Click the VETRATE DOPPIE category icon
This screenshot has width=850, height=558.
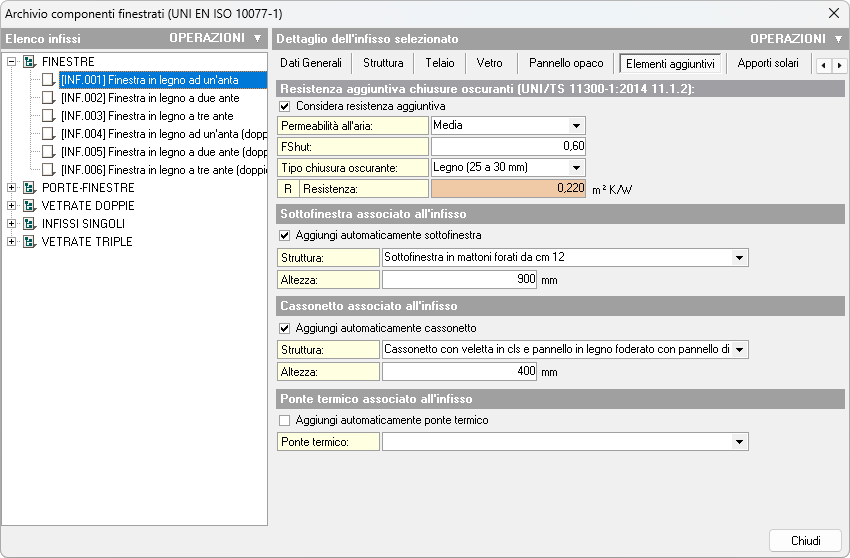coord(29,206)
